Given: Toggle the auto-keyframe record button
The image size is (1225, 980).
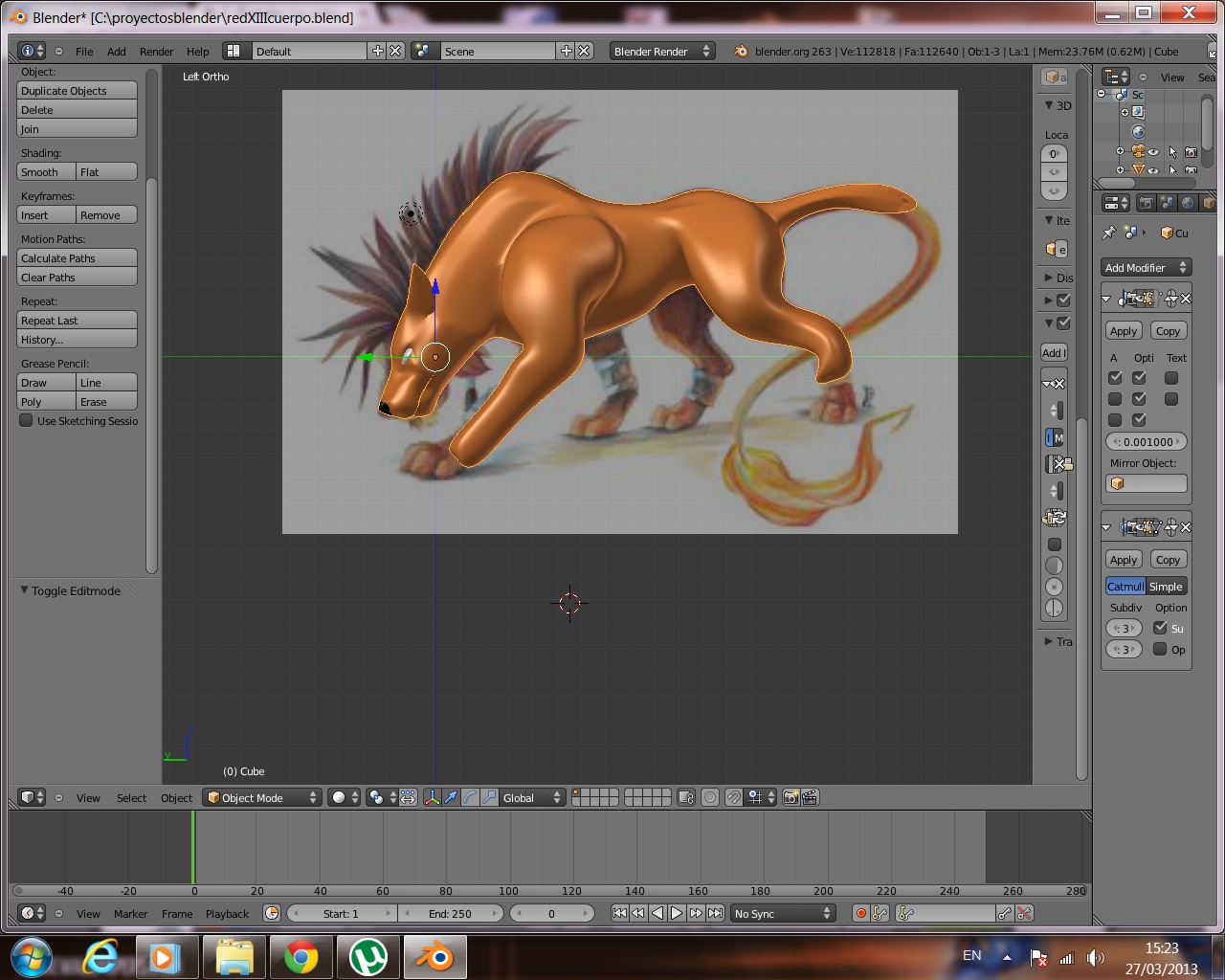Looking at the screenshot, I should (x=860, y=914).
